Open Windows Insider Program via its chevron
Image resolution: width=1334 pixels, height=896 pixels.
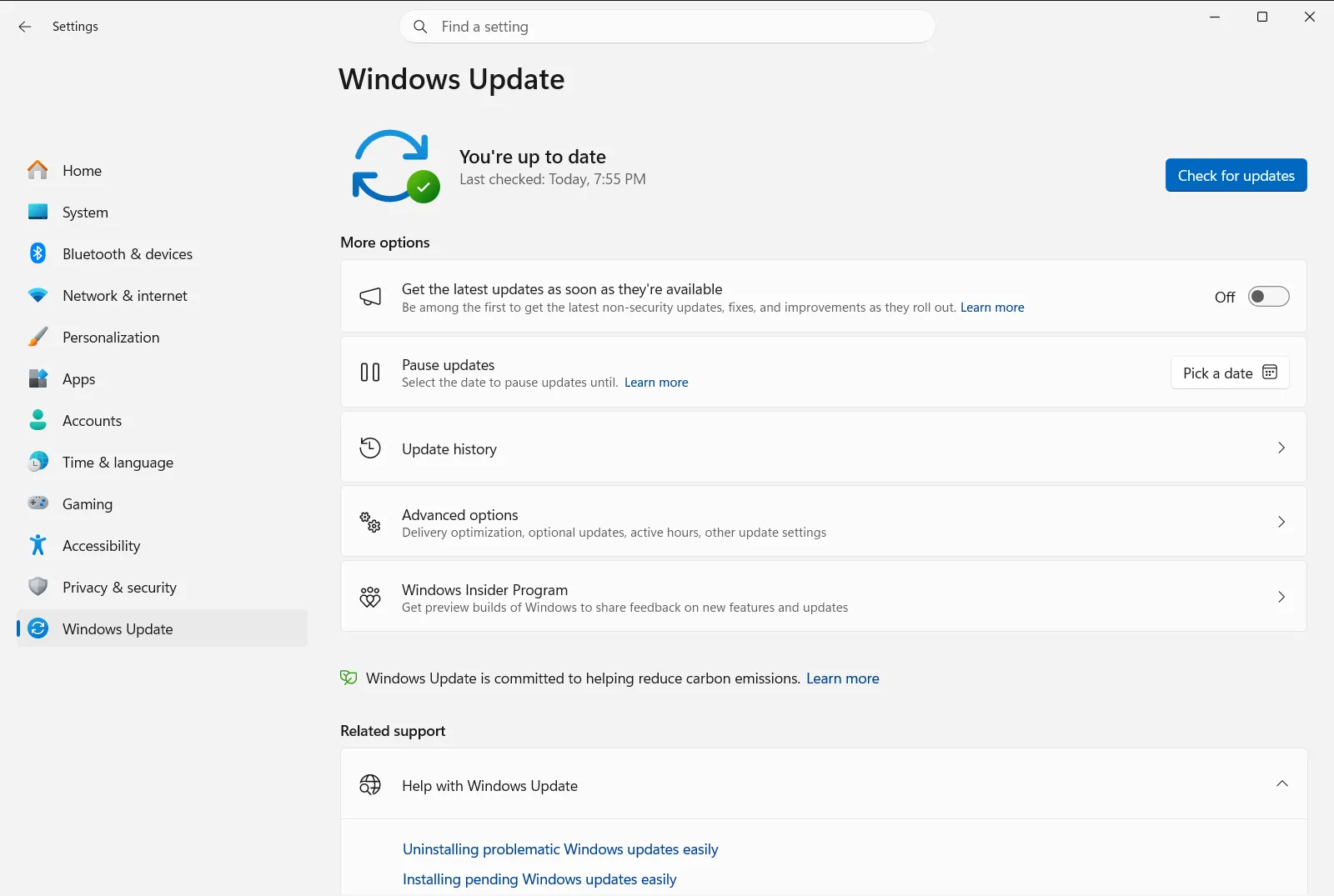[x=1281, y=597]
